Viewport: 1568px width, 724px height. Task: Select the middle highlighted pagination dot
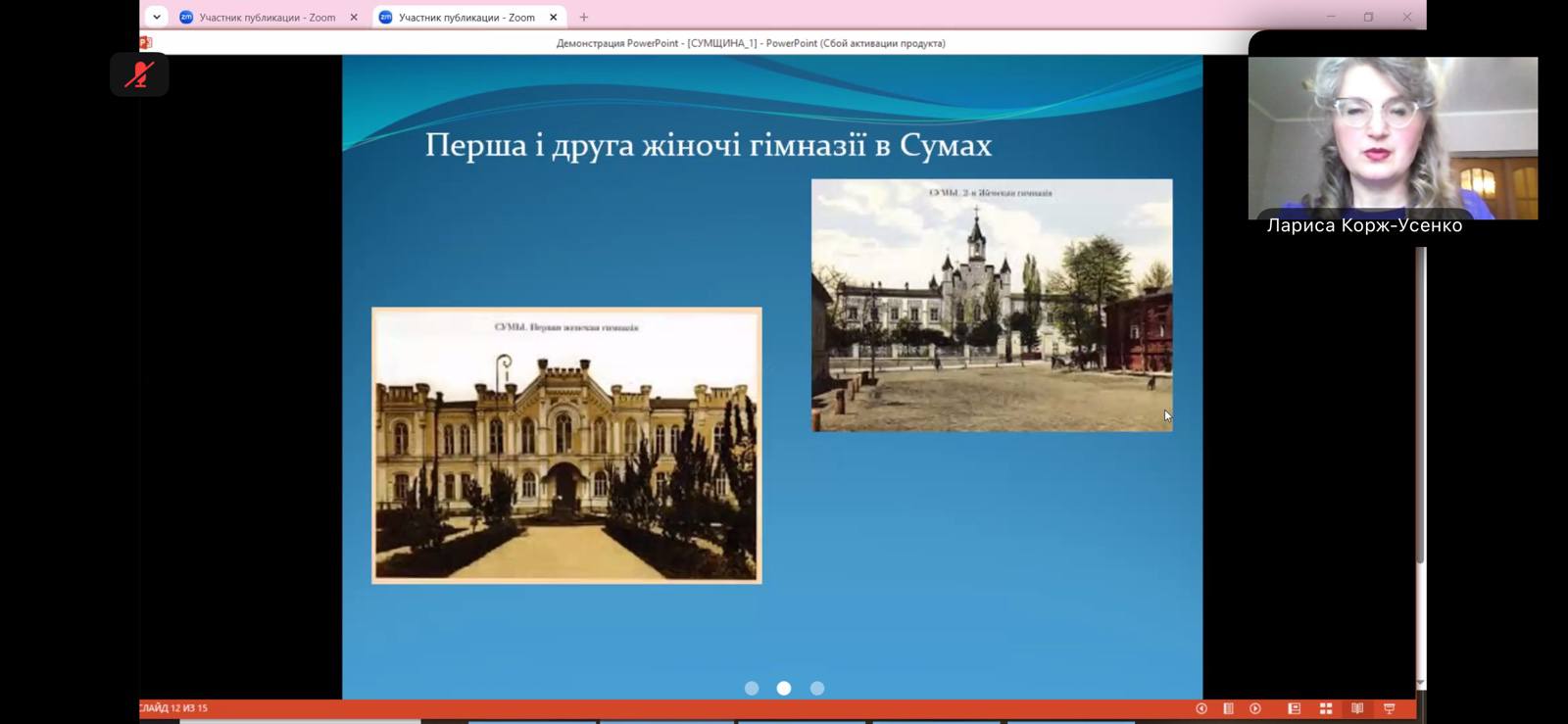[x=784, y=689]
